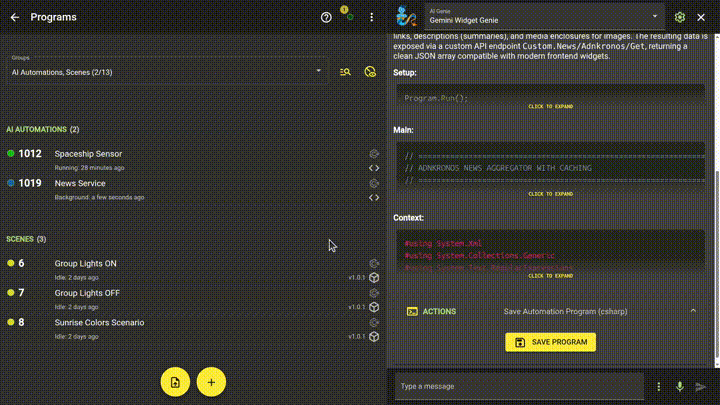Click the 'Context:' heading
The image size is (720, 405).
click(408, 218)
